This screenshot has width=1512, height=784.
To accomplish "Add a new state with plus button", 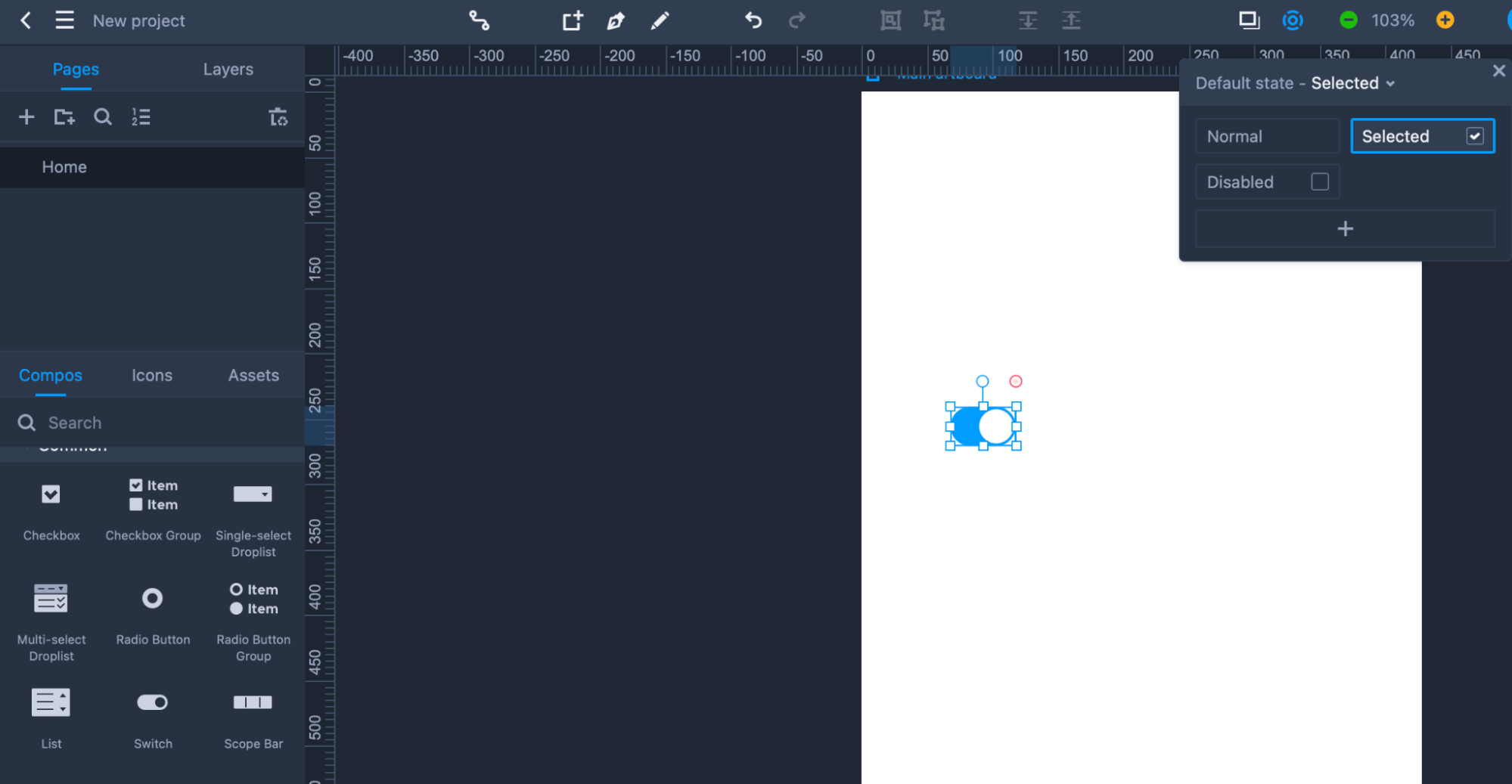I will click(1344, 229).
